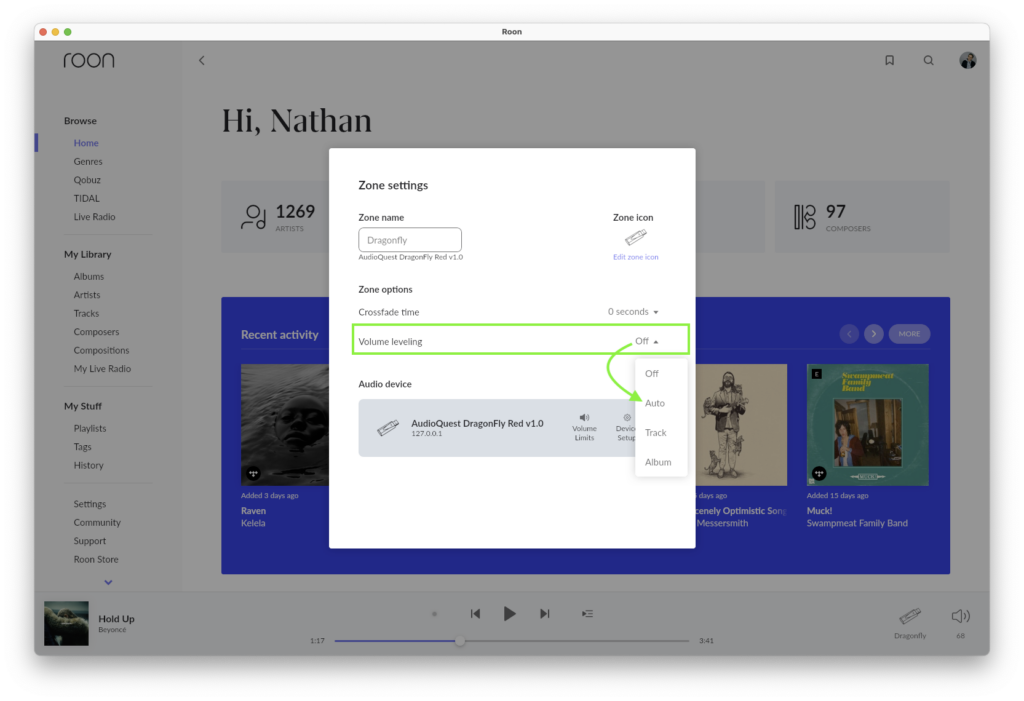Skip to next track

(x=545, y=613)
